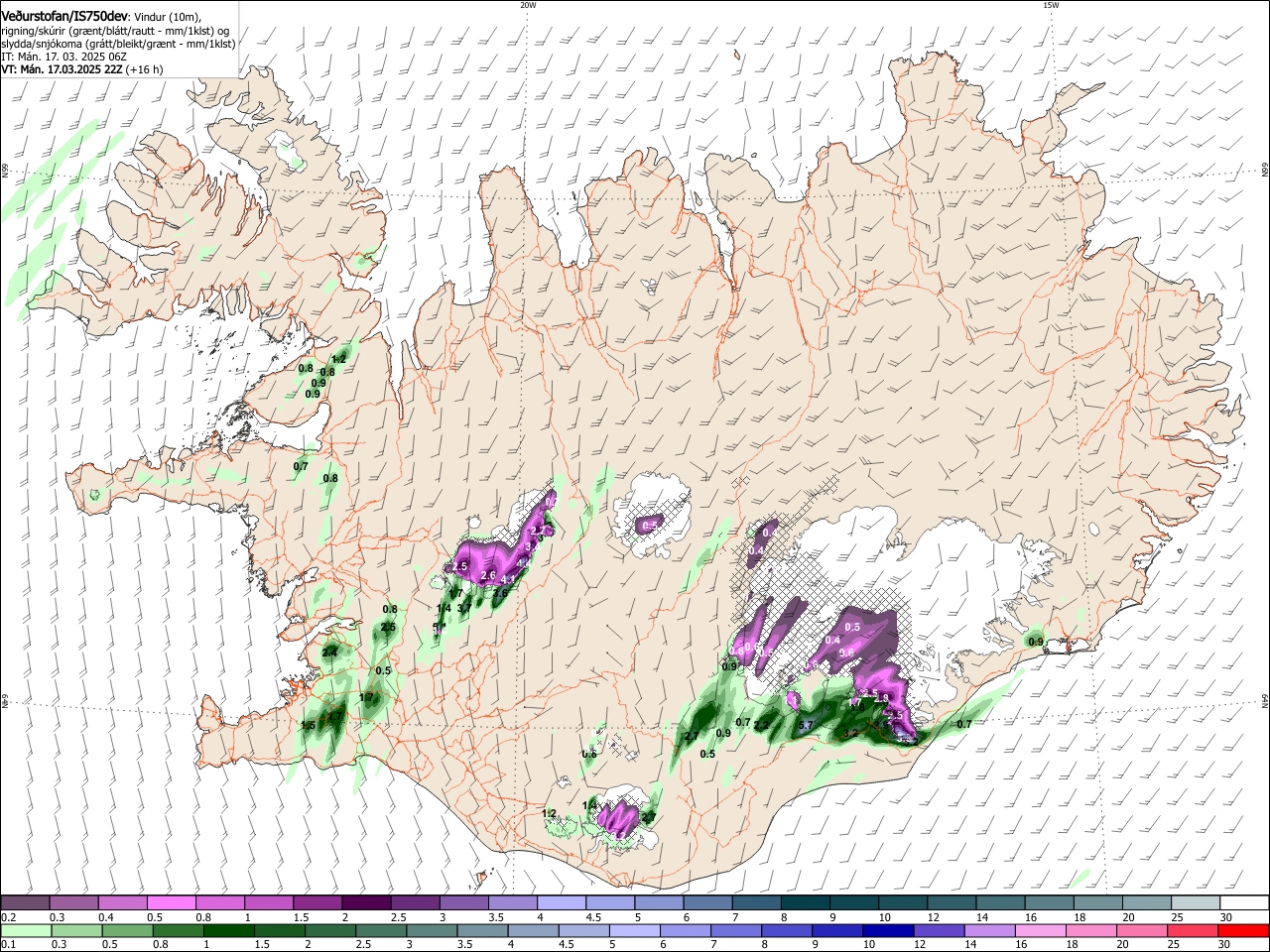This screenshot has width=1270, height=952.
Task: Click the 2.4 precipitation value on the map
Action: tap(329, 653)
